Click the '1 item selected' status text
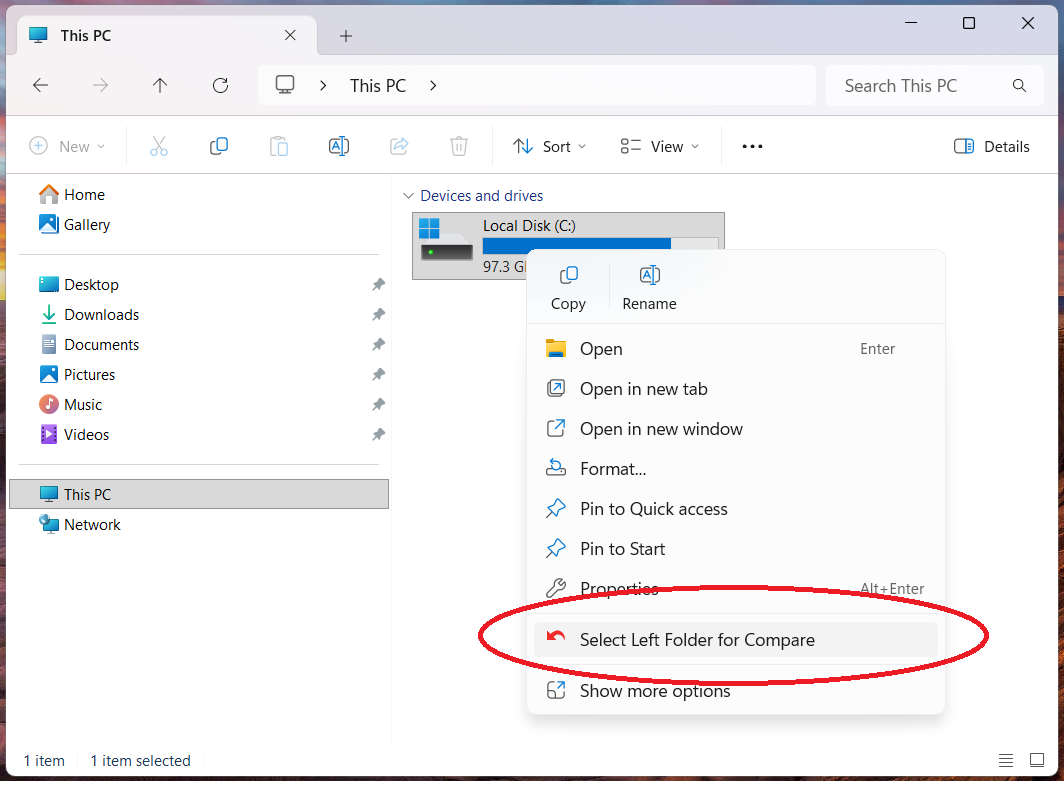Screen dimensions: 1064x800 [140, 761]
